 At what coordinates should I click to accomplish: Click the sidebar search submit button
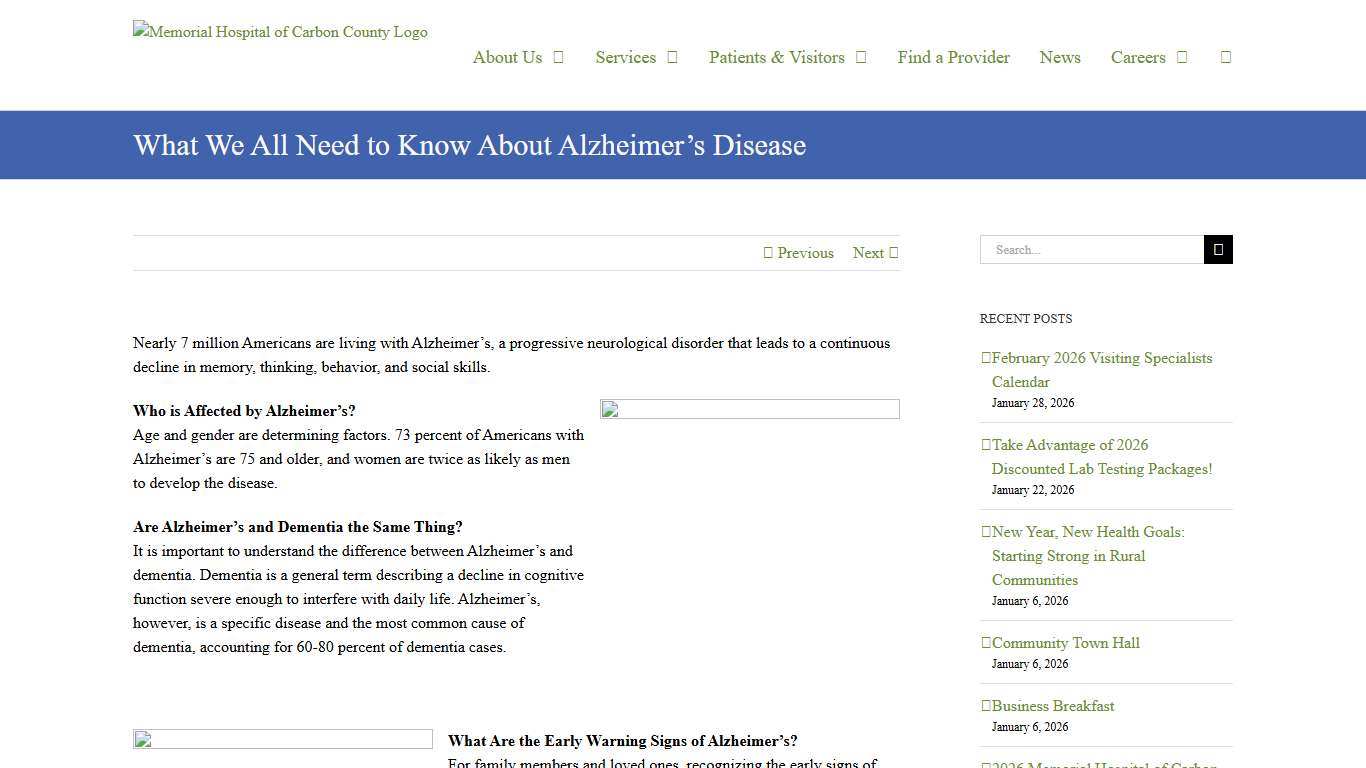[x=1218, y=249]
